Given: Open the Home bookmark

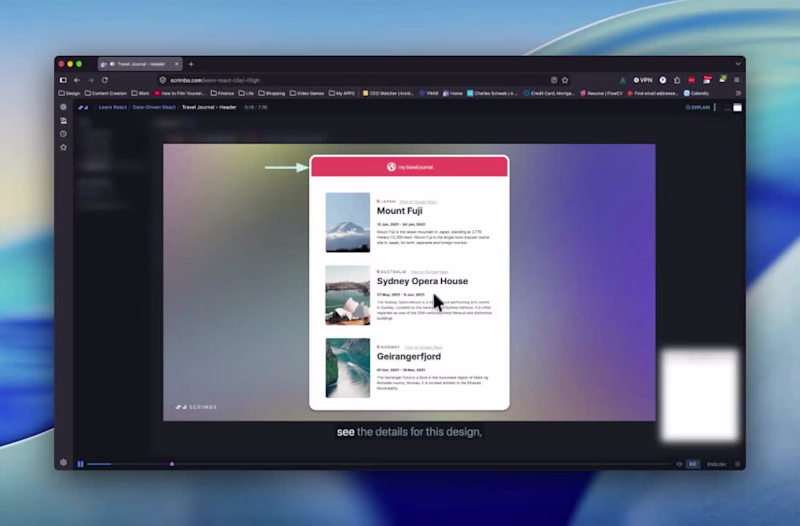Looking at the screenshot, I should click(453, 93).
